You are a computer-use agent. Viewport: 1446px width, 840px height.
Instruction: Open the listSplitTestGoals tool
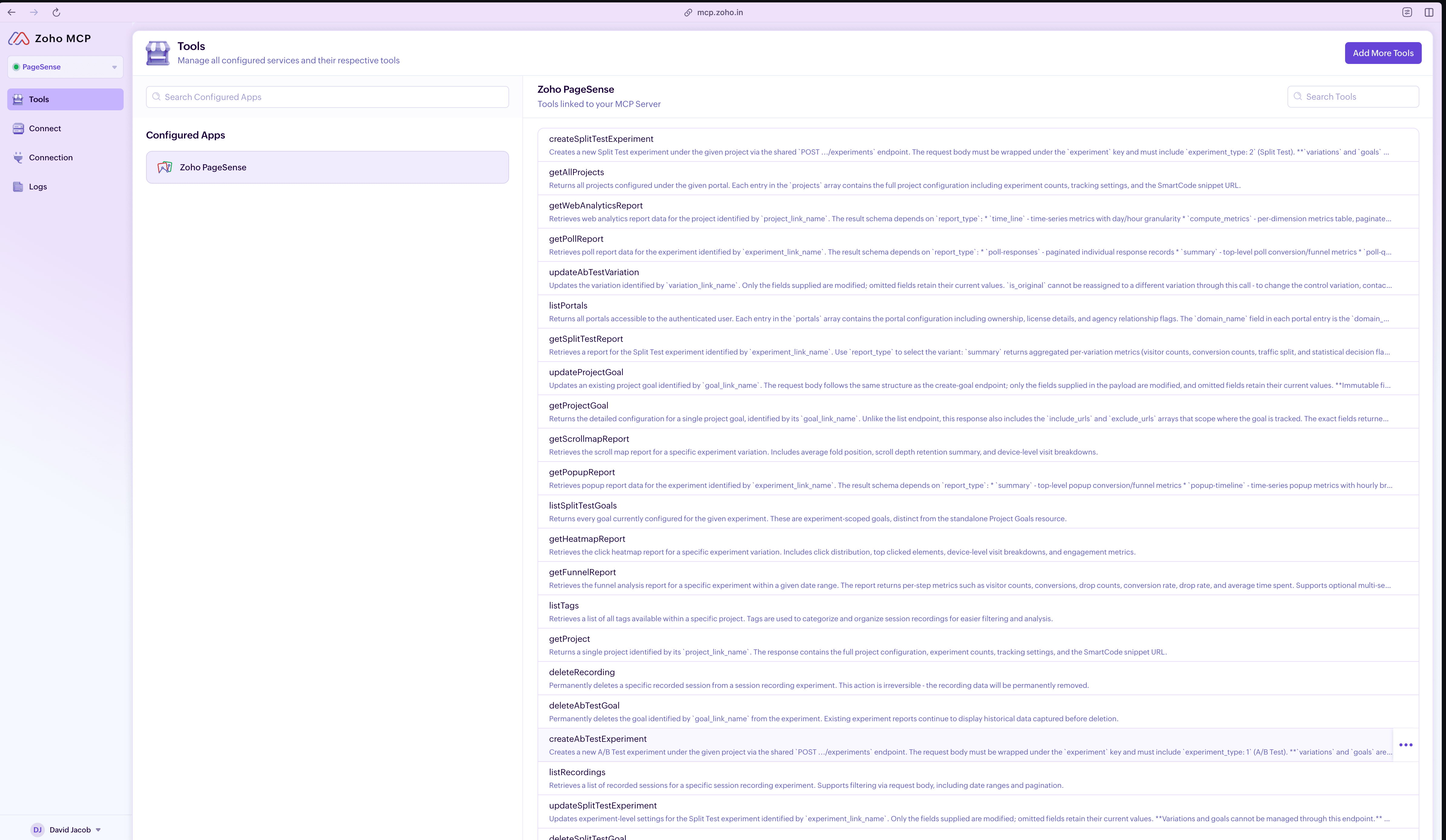pyautogui.click(x=978, y=511)
